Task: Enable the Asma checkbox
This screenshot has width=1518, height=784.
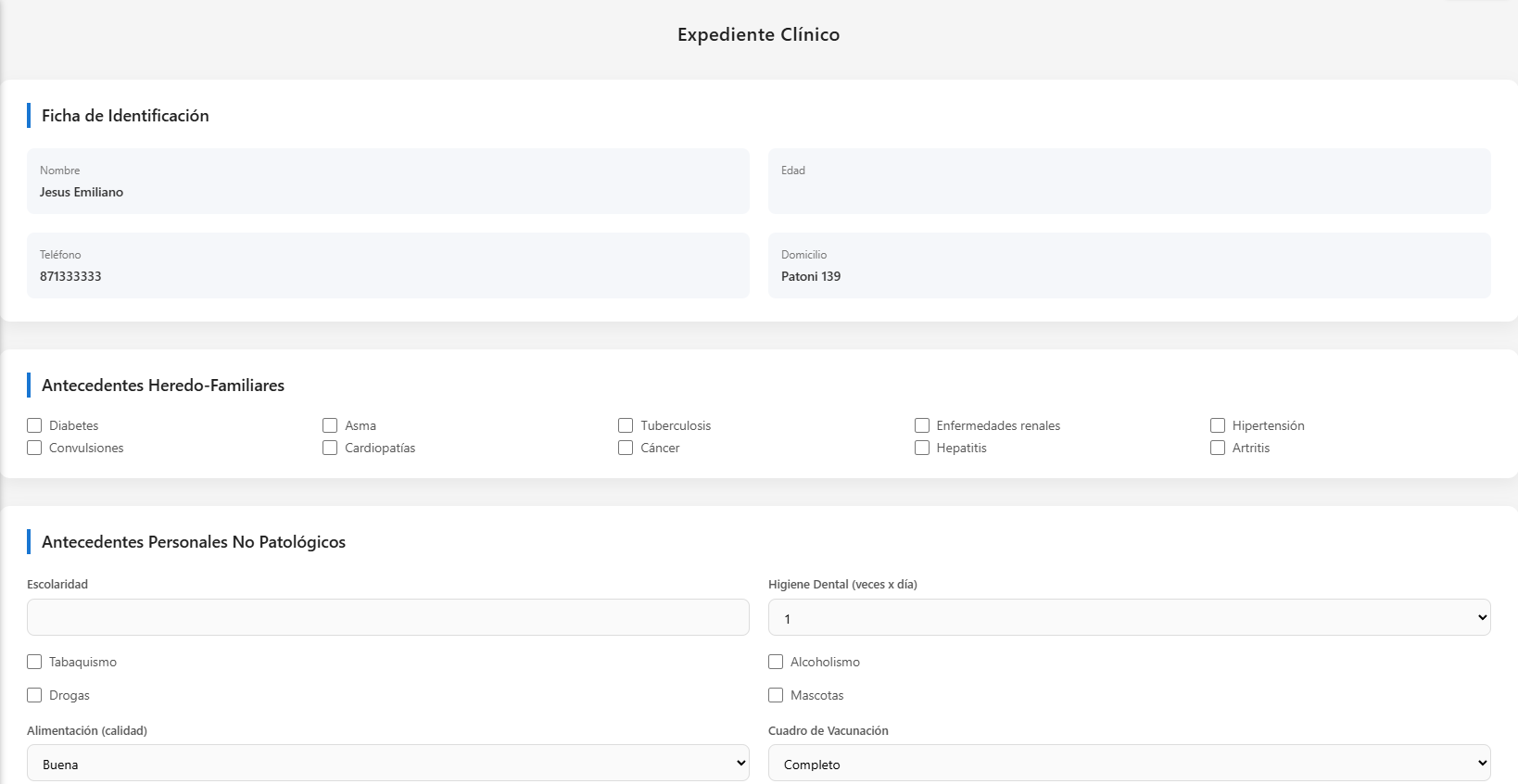Action: [x=330, y=425]
